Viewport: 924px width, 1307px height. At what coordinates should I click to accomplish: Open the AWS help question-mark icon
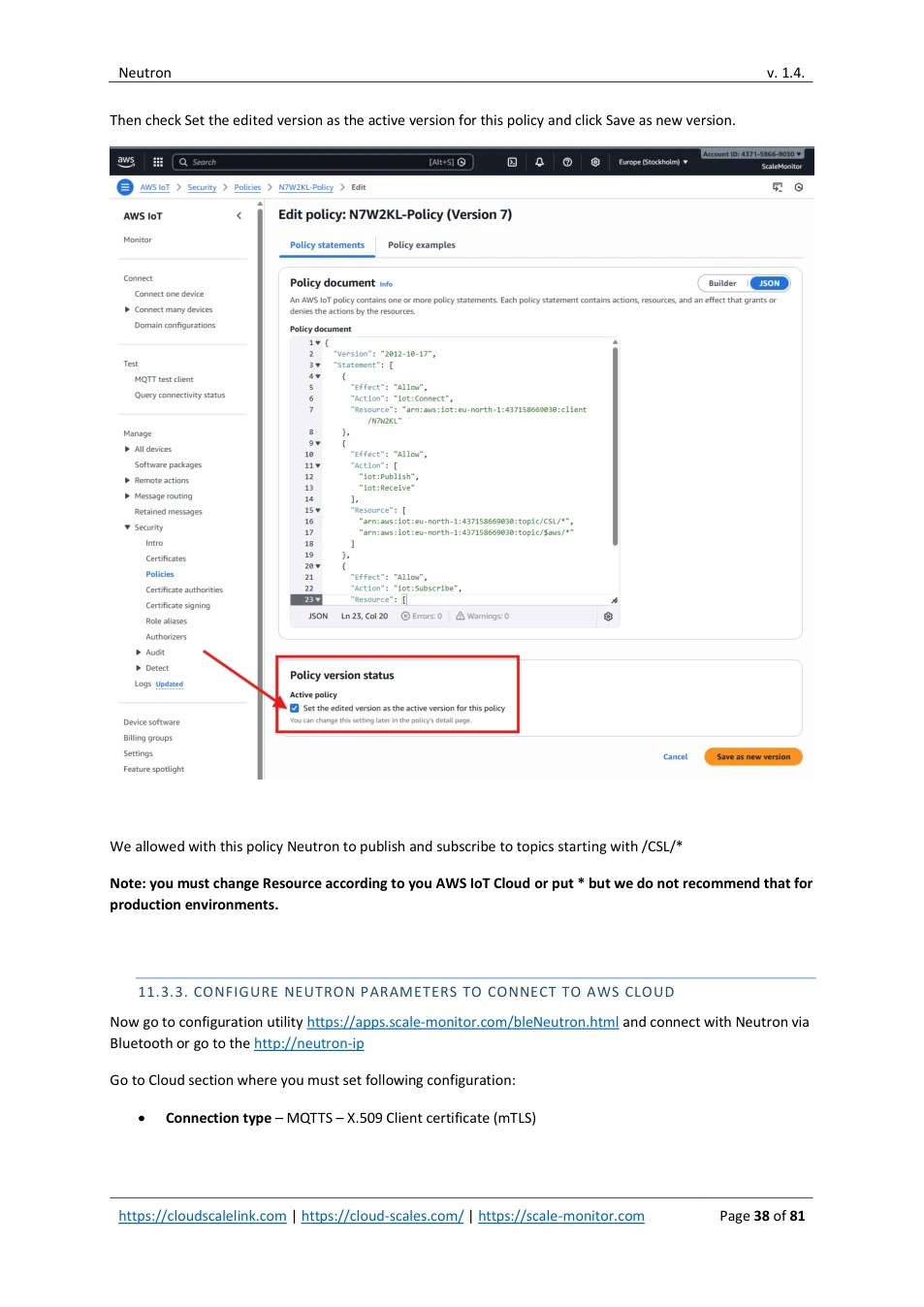[567, 162]
